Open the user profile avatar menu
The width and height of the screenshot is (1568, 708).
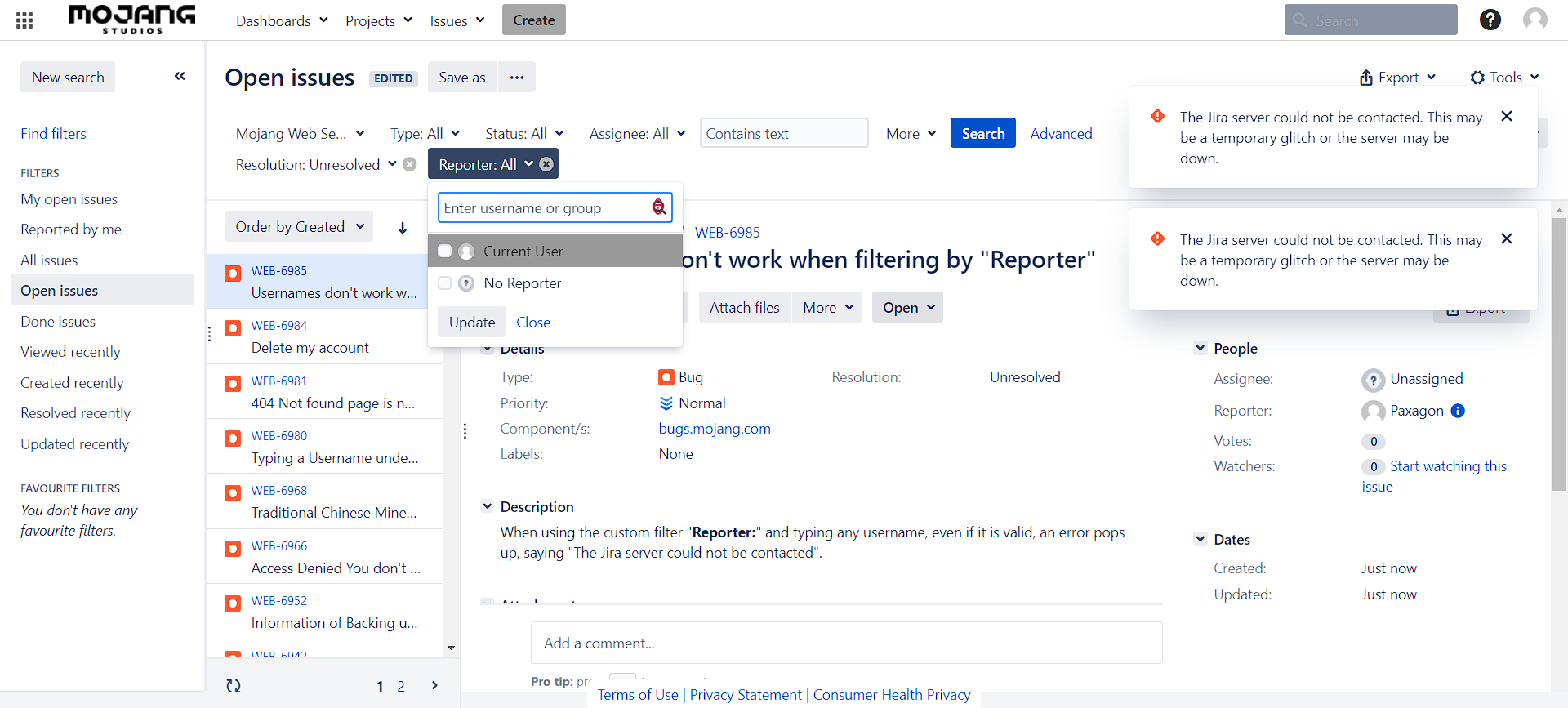(1535, 20)
